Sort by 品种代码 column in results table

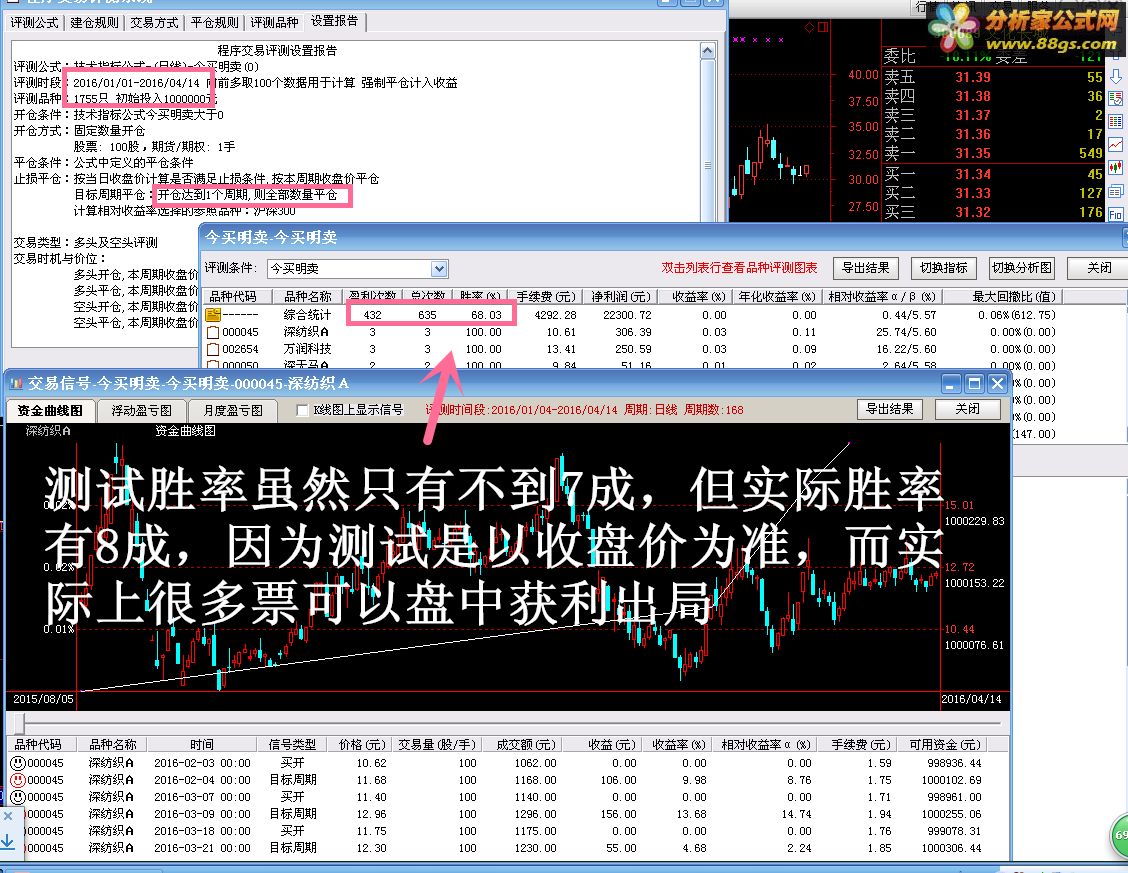coord(238,296)
